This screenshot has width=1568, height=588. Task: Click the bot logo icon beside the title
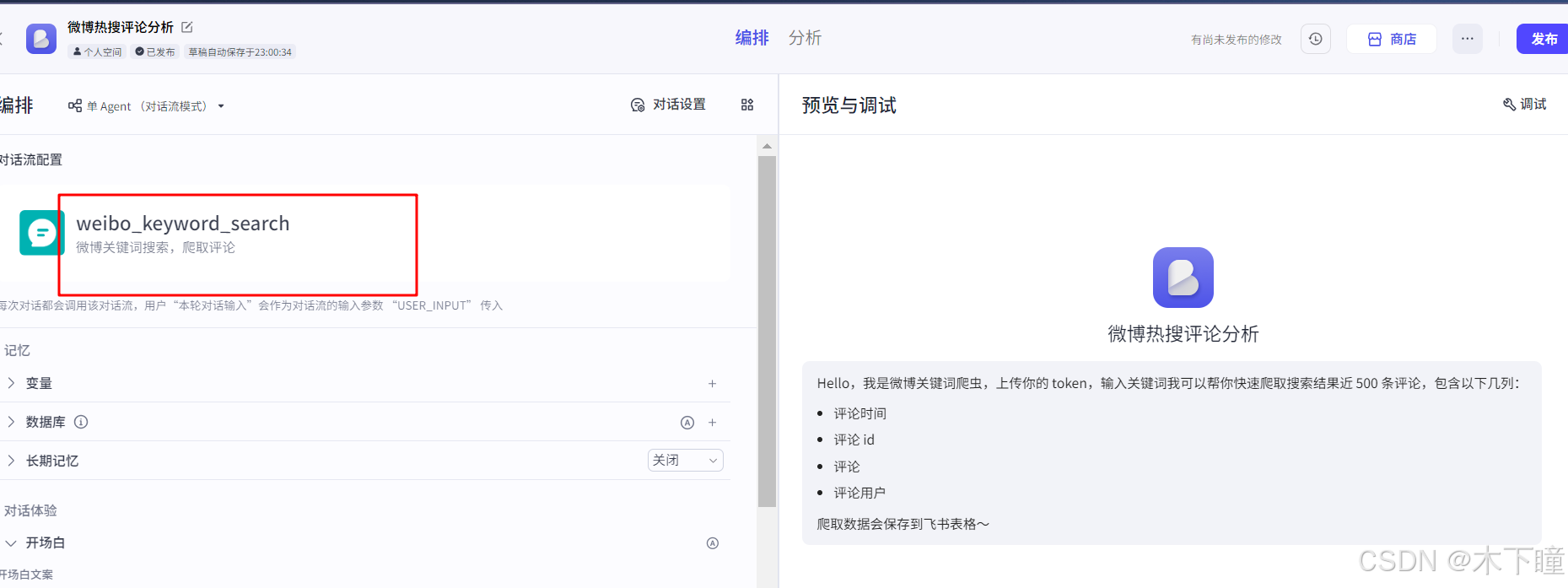41,39
